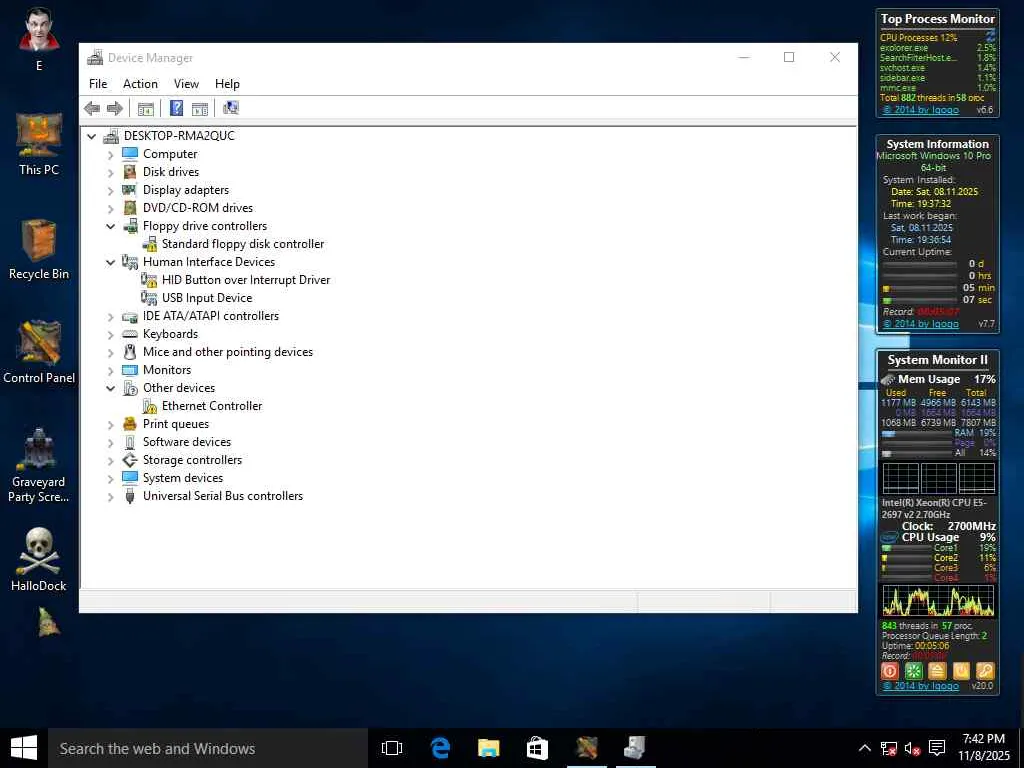The image size is (1024, 768).
Task: Click the network tray icon with red X
Action: [x=889, y=748]
